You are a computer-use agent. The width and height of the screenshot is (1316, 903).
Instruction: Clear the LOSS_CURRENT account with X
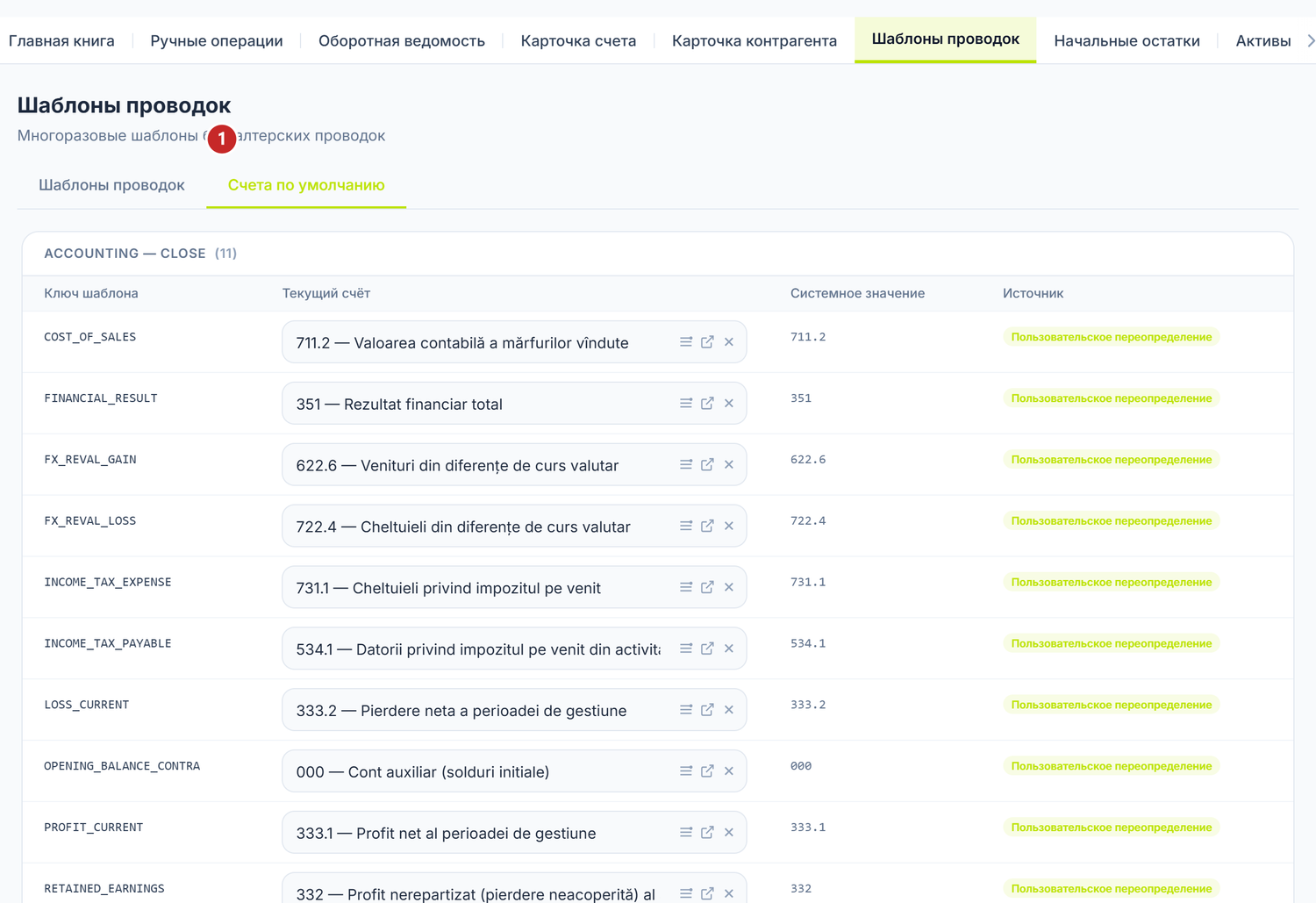(x=729, y=710)
